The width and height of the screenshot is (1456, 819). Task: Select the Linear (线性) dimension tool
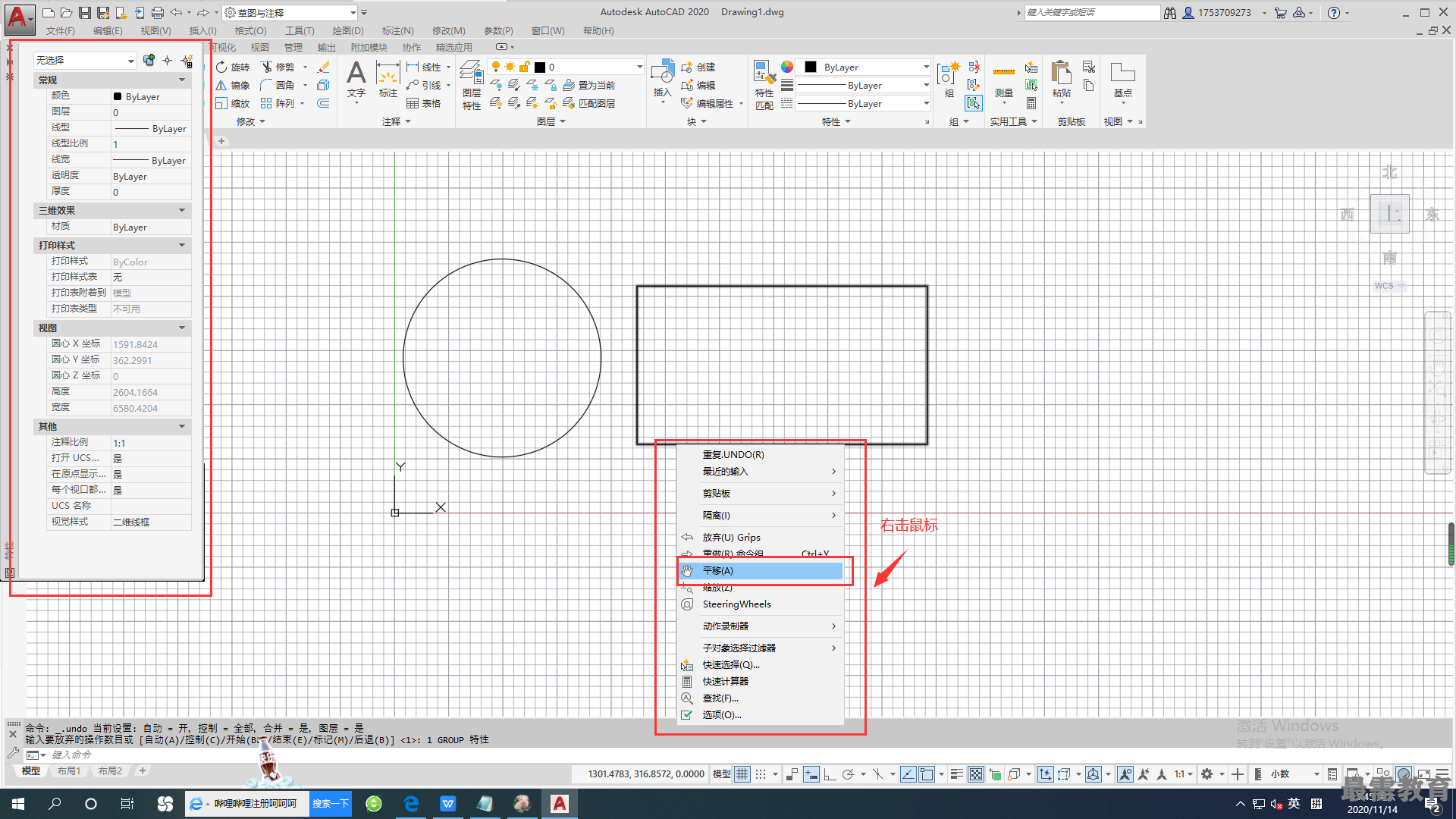(x=424, y=67)
